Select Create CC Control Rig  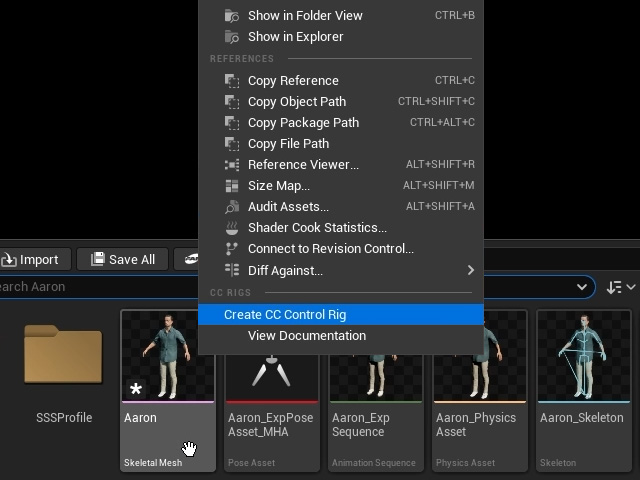(341, 315)
